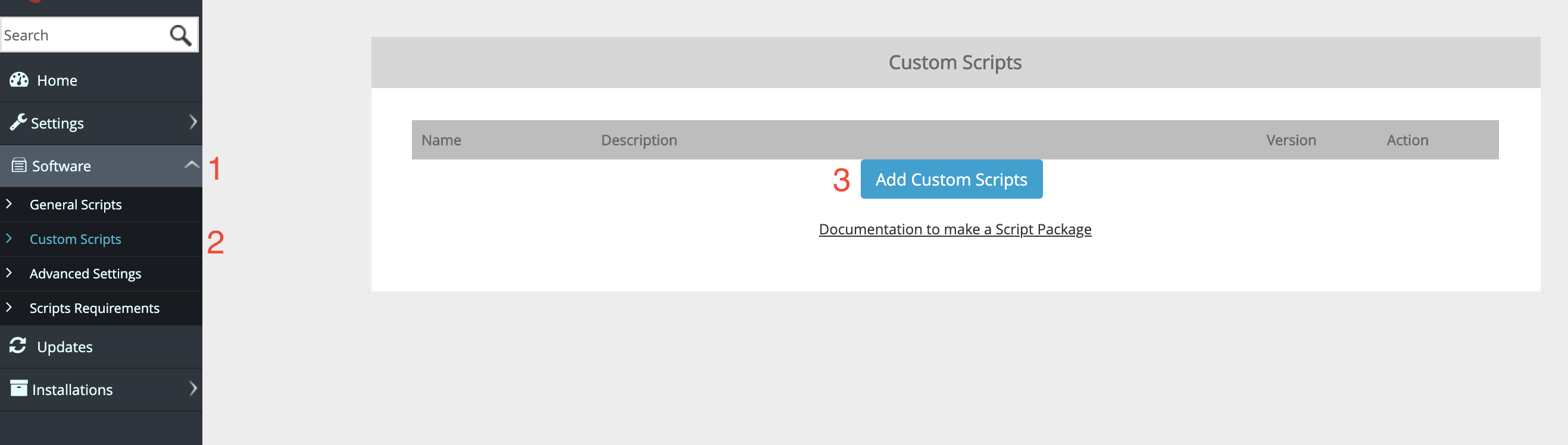This screenshot has height=445, width=1568.
Task: Click the Software list icon
Action: pyautogui.click(x=20, y=165)
